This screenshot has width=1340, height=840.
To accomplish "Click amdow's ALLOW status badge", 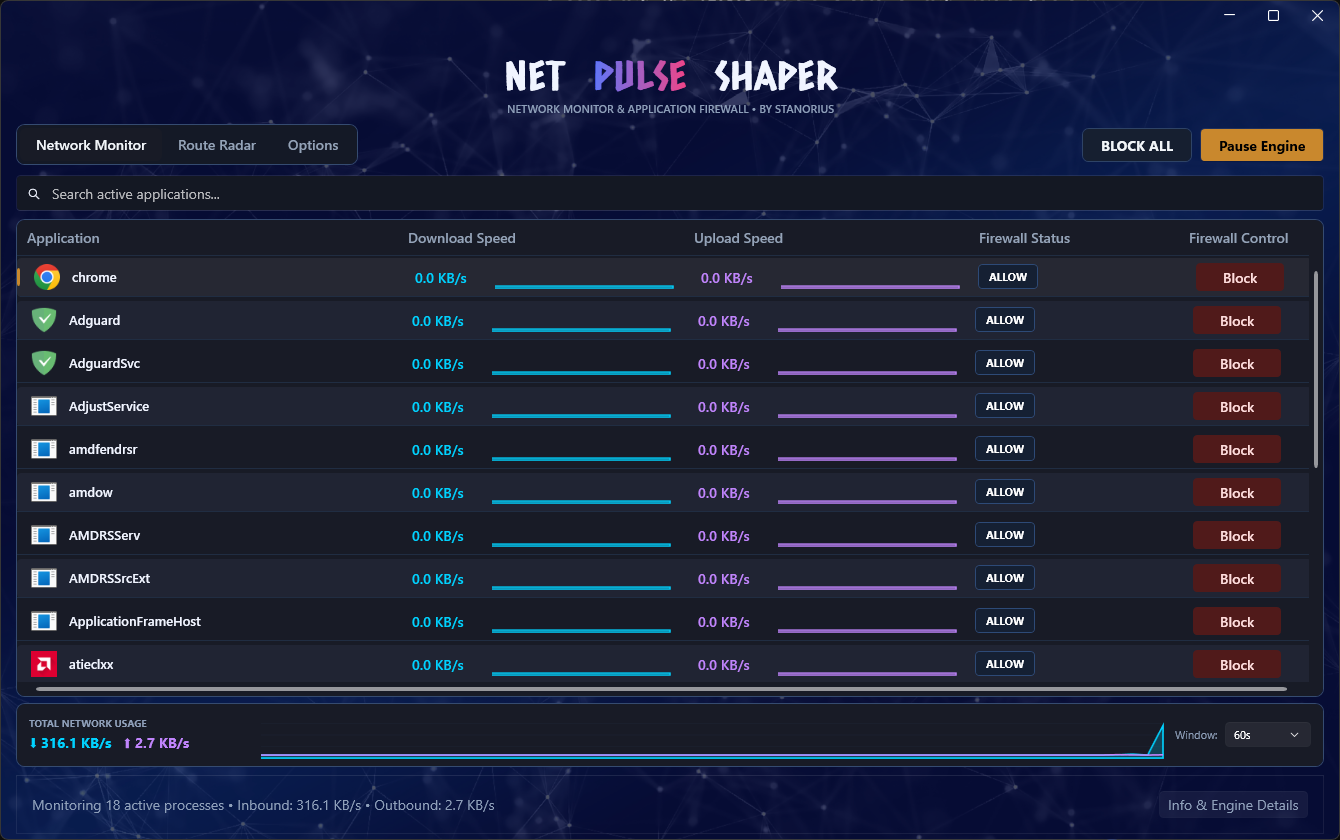I will (1005, 492).
